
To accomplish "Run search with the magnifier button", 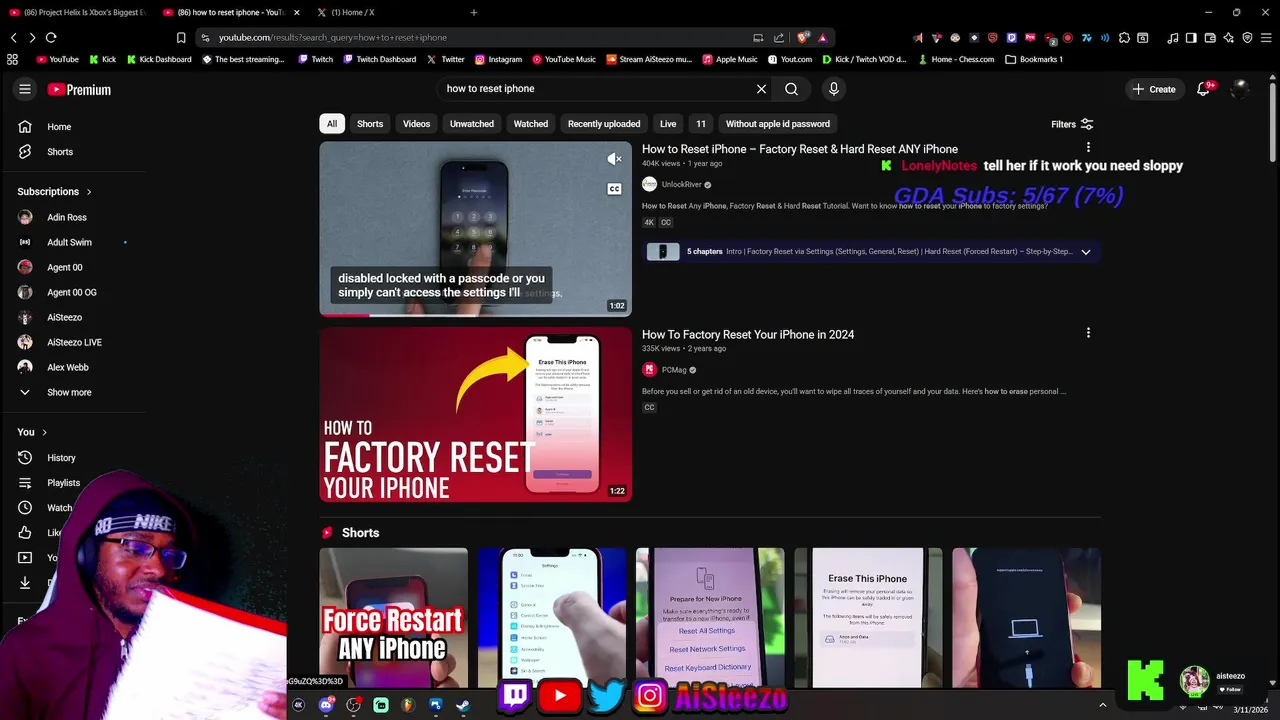I will pyautogui.click(x=791, y=89).
